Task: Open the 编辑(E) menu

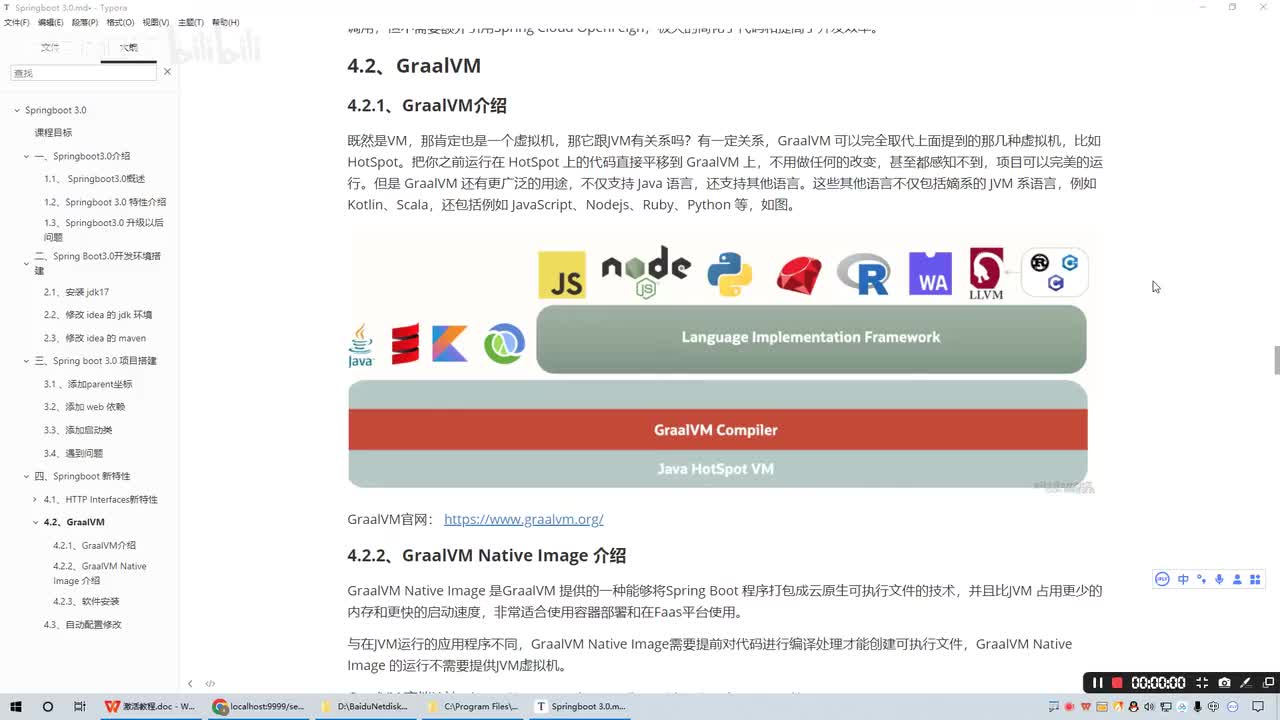Action: [51, 22]
